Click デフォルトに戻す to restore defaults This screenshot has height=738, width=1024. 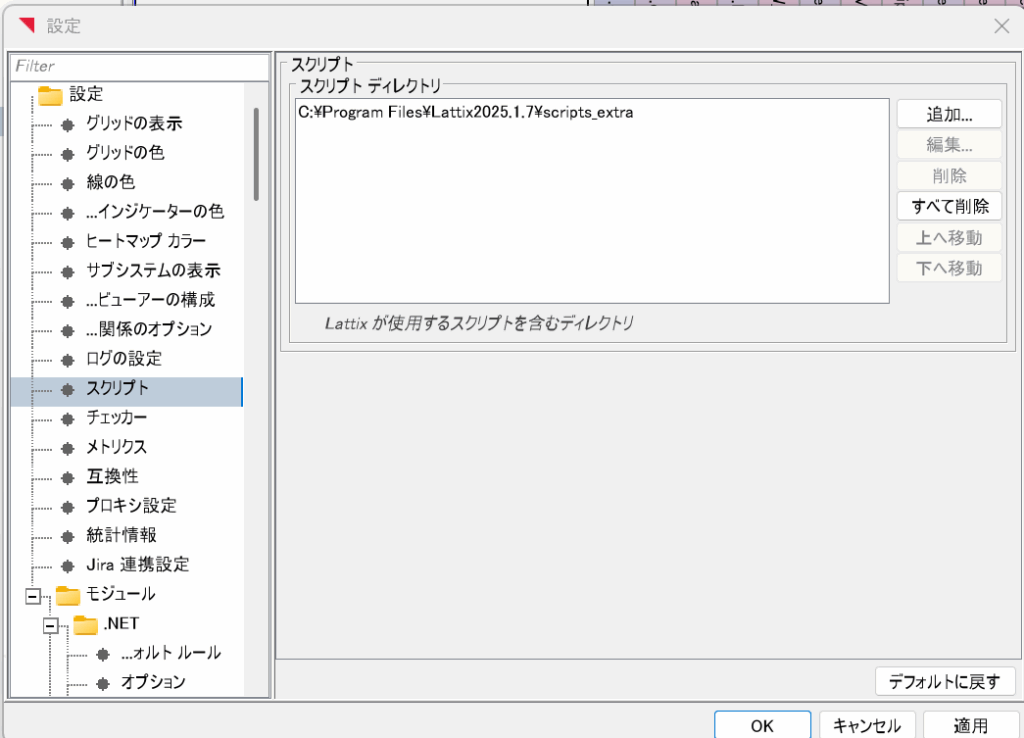click(x=945, y=682)
